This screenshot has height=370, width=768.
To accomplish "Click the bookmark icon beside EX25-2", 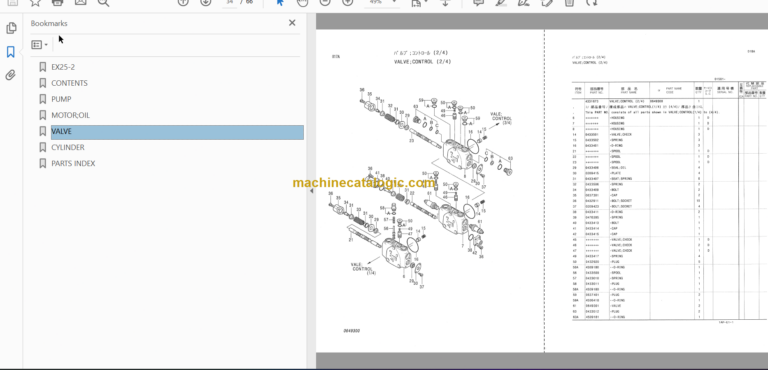I will point(43,67).
